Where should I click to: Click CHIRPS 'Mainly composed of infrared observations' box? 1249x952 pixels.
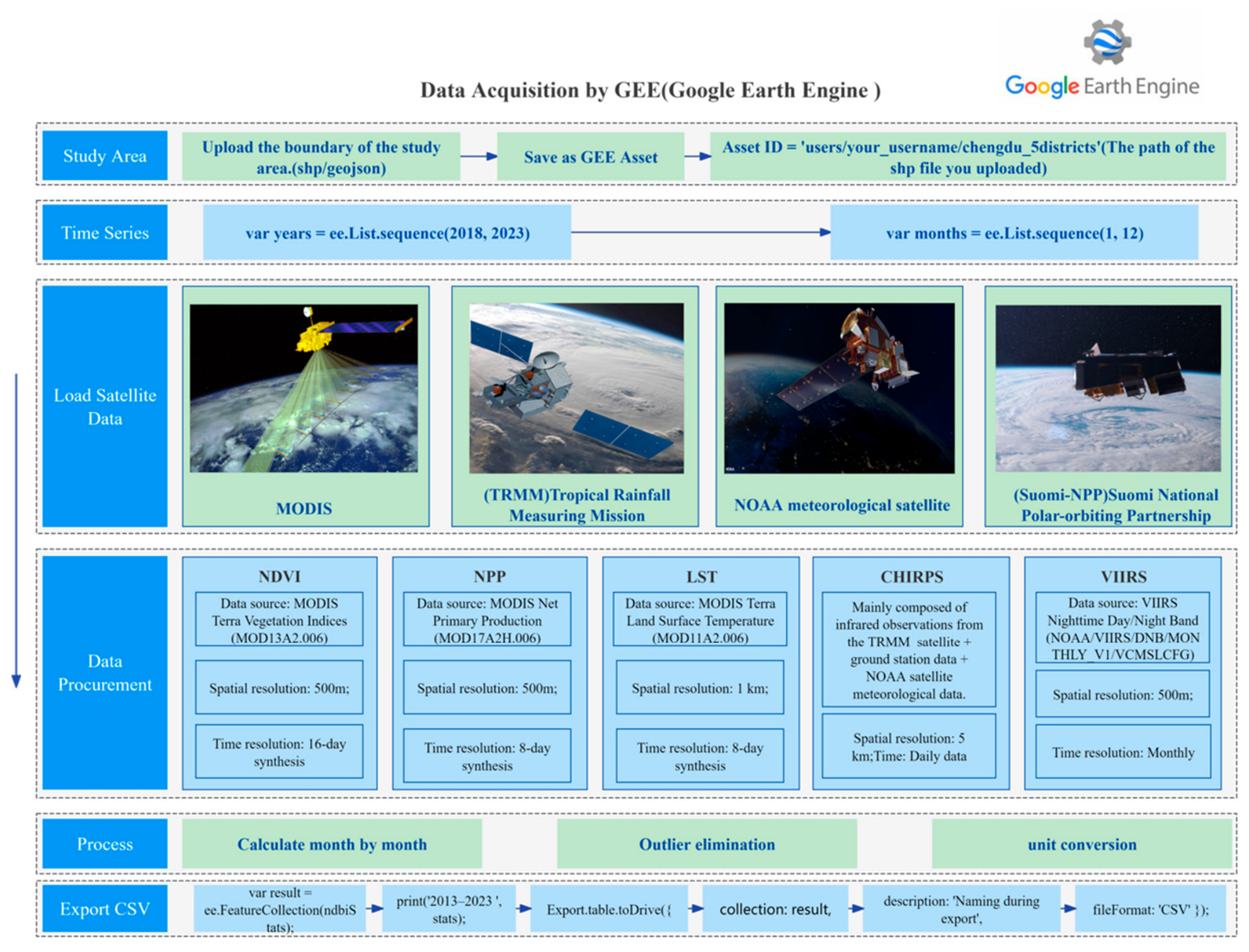909,650
